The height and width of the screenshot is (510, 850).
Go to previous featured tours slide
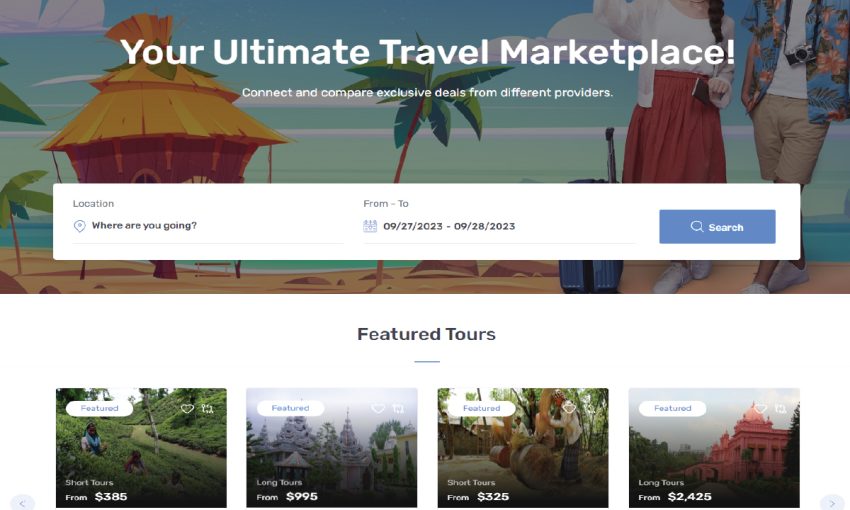[22, 503]
